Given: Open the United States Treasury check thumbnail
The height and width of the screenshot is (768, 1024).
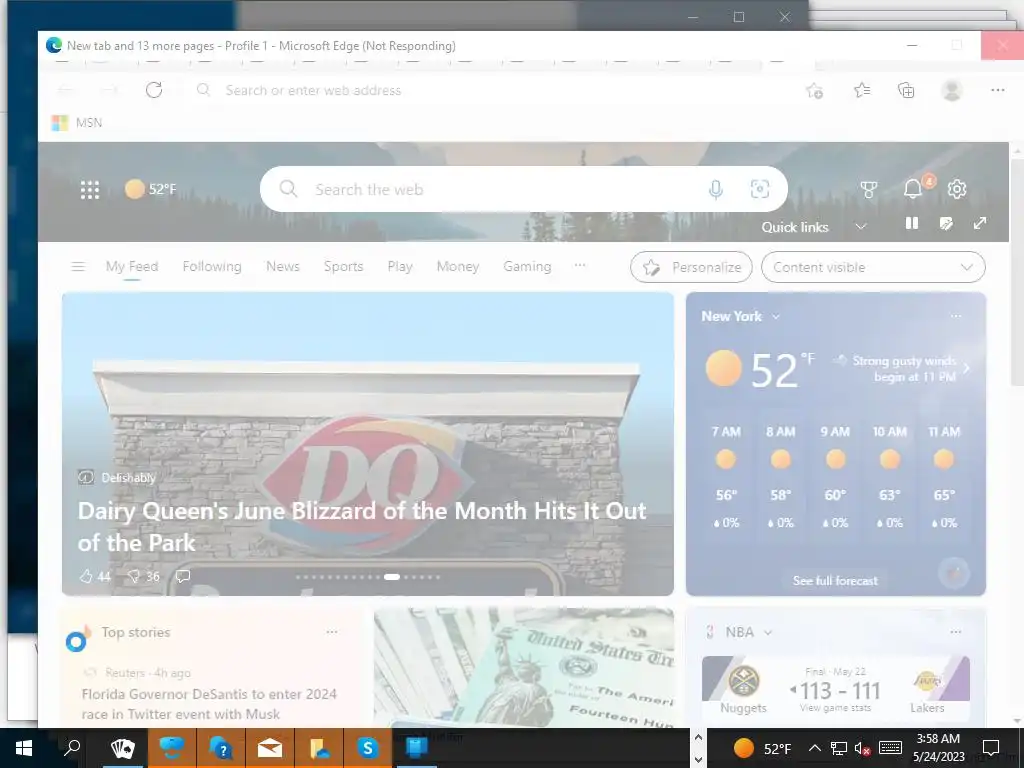Looking at the screenshot, I should coord(524,667).
